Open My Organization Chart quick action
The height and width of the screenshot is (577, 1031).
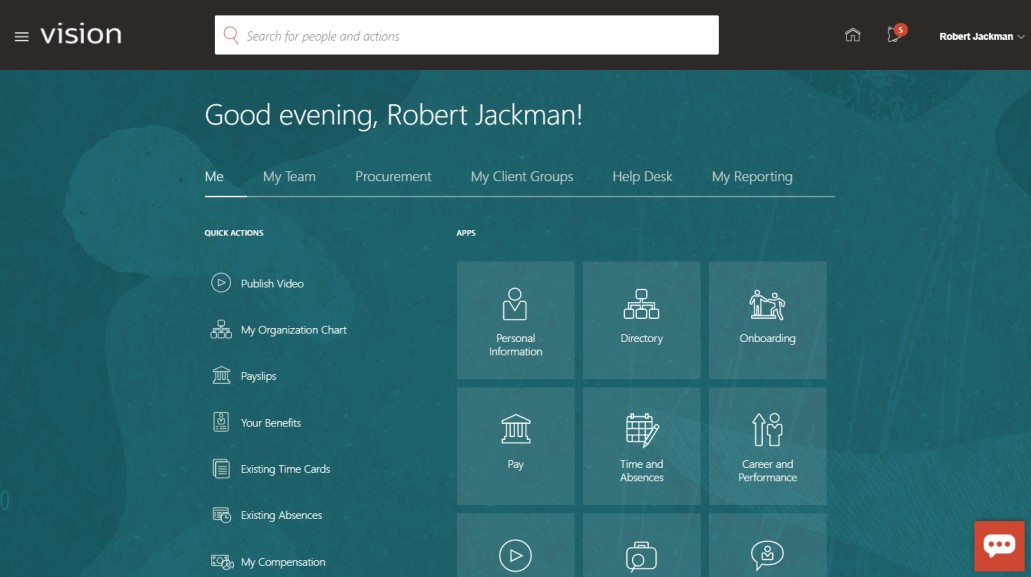pyautogui.click(x=293, y=330)
